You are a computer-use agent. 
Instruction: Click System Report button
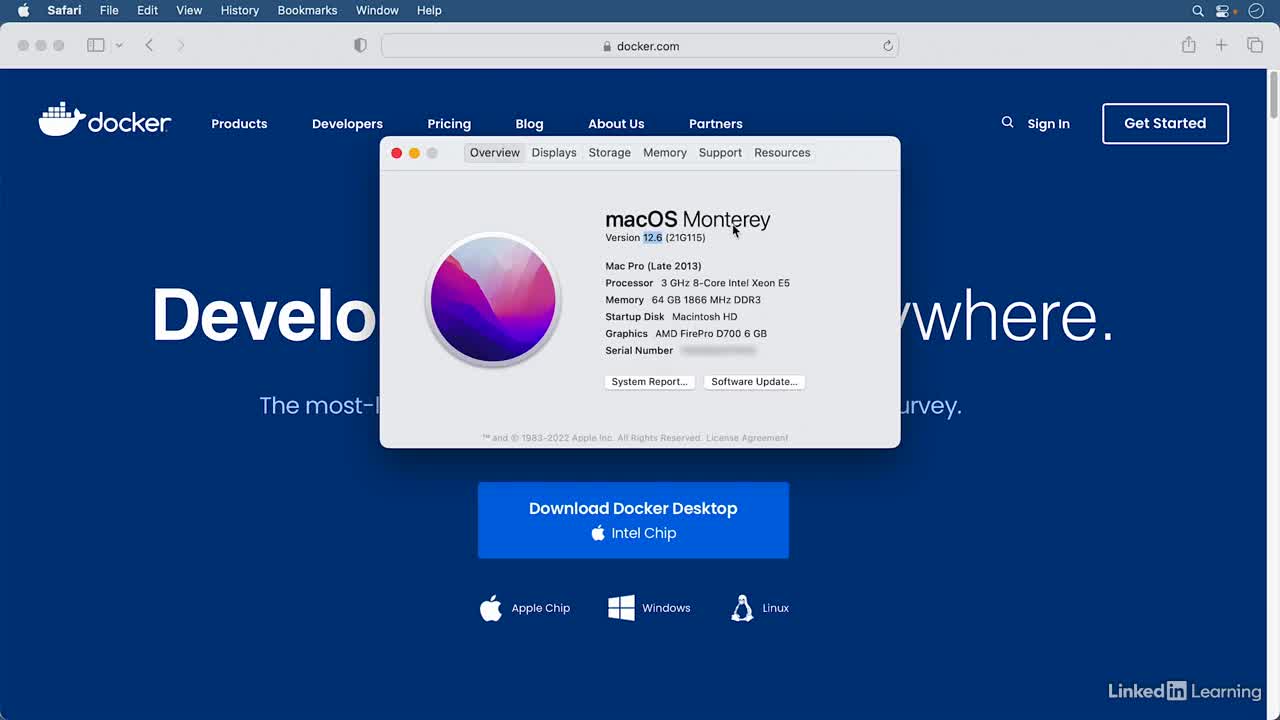(650, 382)
